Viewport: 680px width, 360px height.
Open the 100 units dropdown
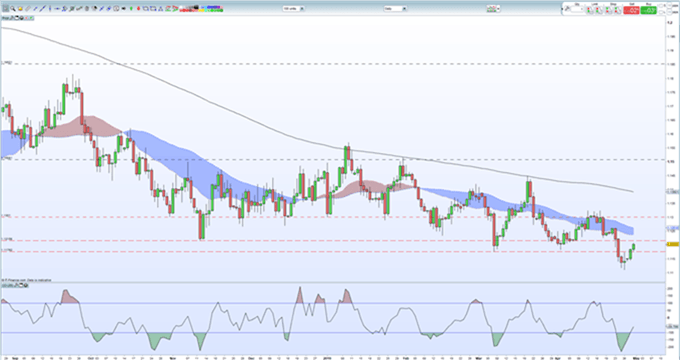[x=294, y=9]
